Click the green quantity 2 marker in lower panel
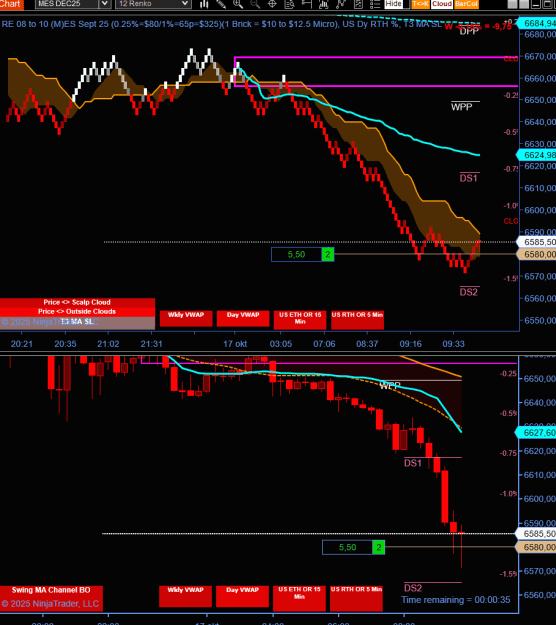This screenshot has height=625, width=556. point(379,547)
